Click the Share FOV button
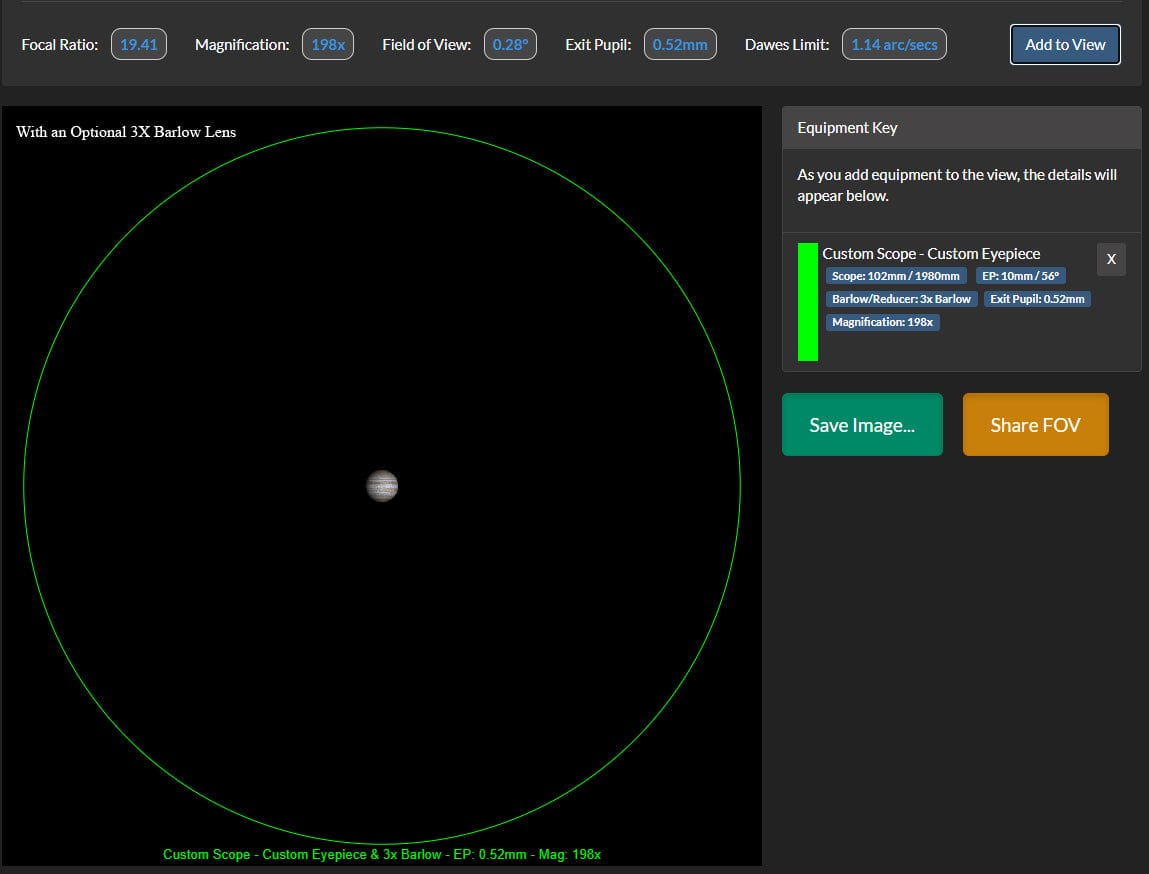 [1035, 424]
